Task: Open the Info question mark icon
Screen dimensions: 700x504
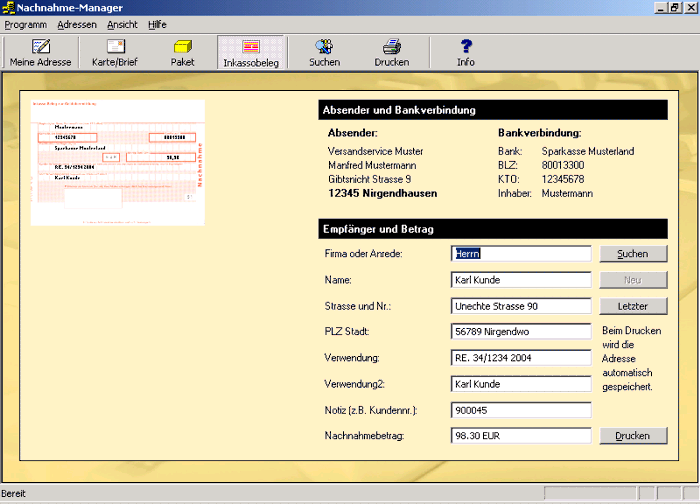Action: pyautogui.click(x=465, y=52)
